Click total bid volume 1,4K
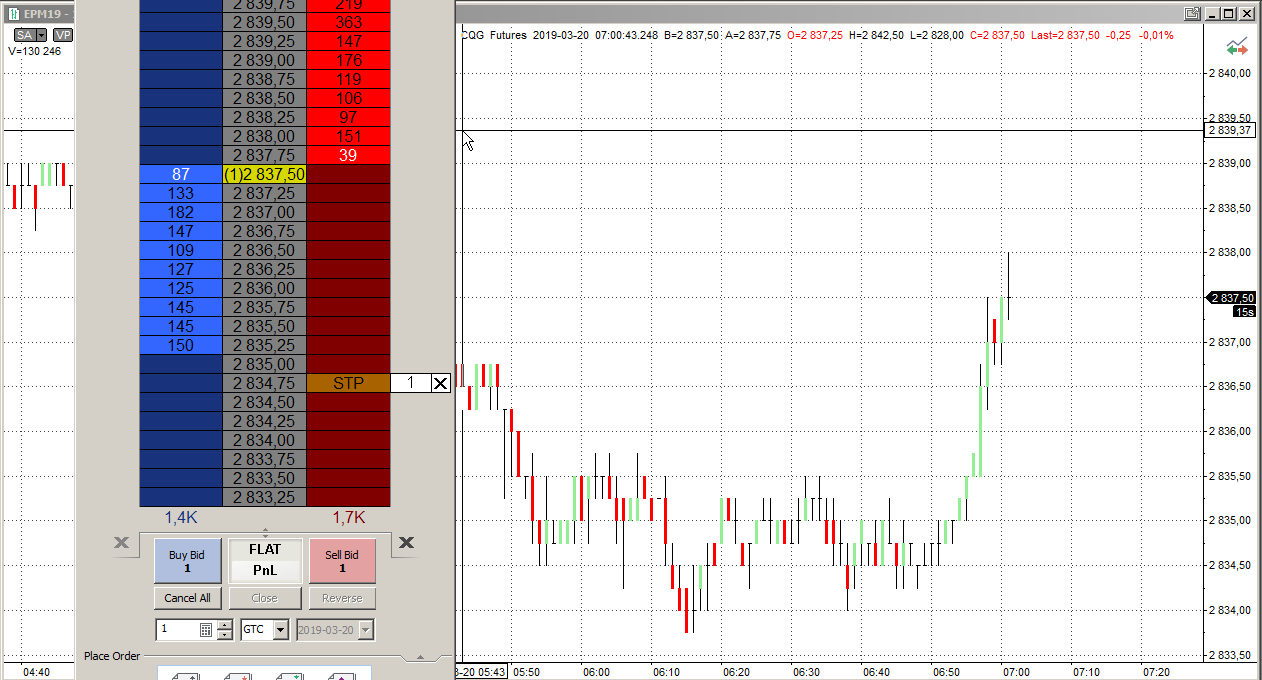This screenshot has width=1262, height=680. (x=181, y=517)
